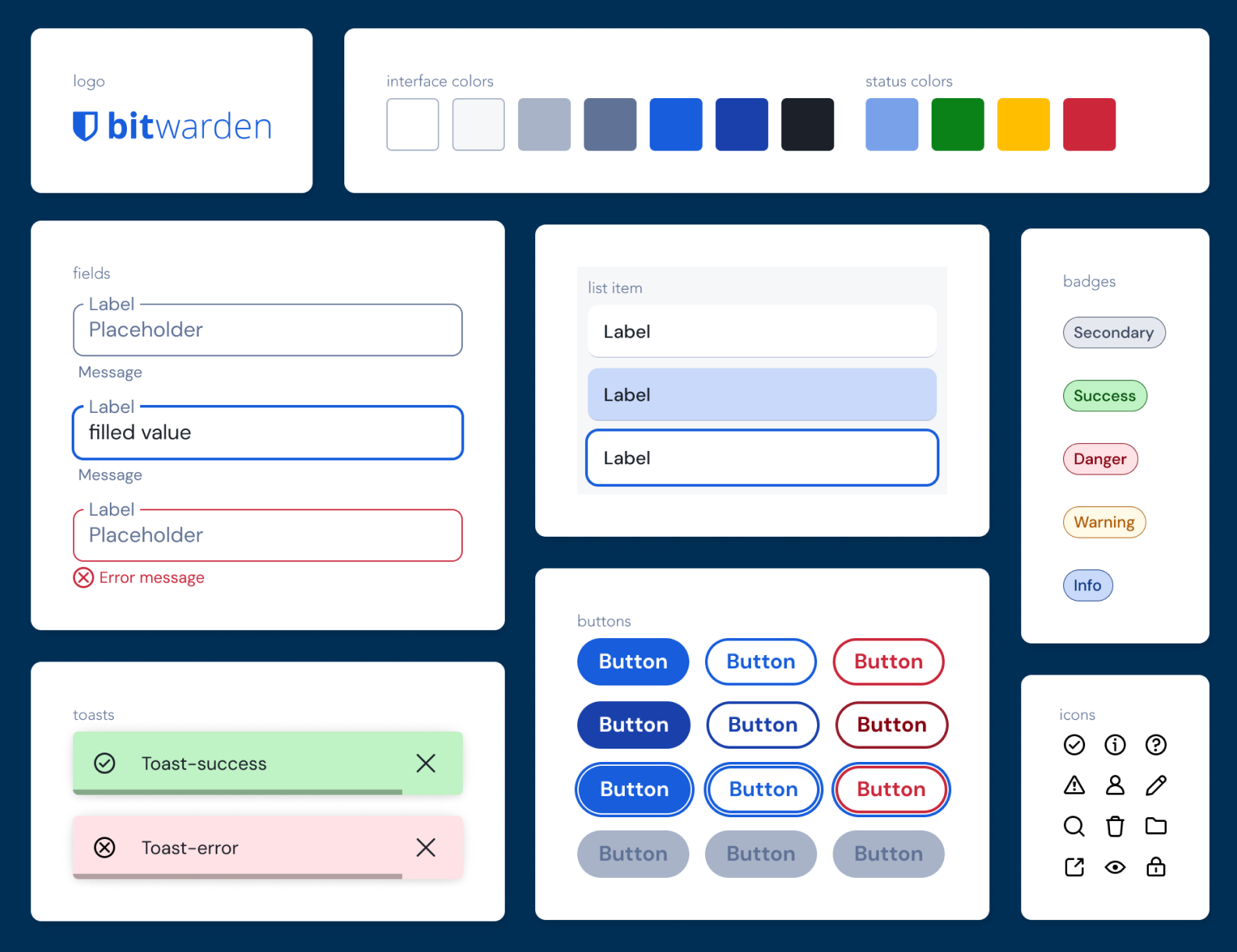This screenshot has height=952, width=1237.
Task: Click the red error icon beside Error message
Action: tap(83, 577)
